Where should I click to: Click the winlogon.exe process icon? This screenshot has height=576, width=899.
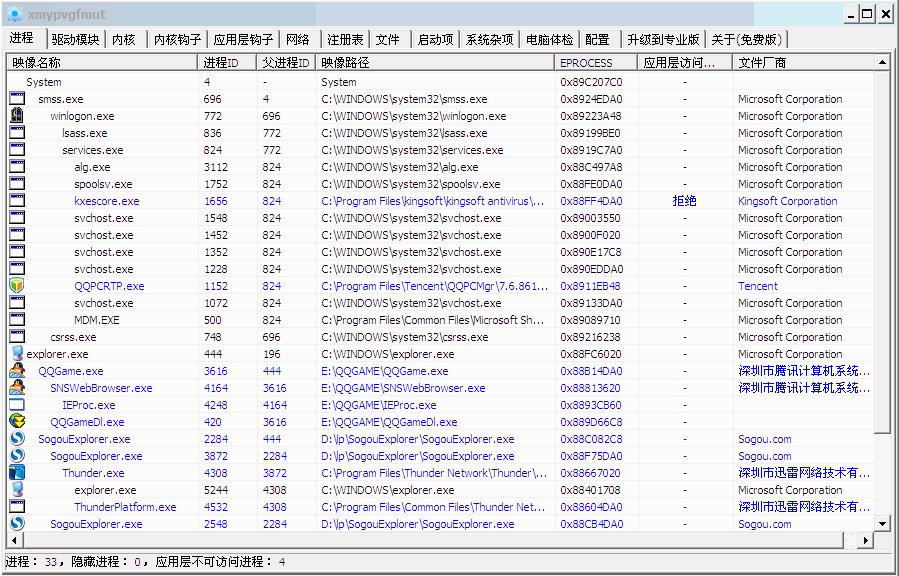point(17,115)
